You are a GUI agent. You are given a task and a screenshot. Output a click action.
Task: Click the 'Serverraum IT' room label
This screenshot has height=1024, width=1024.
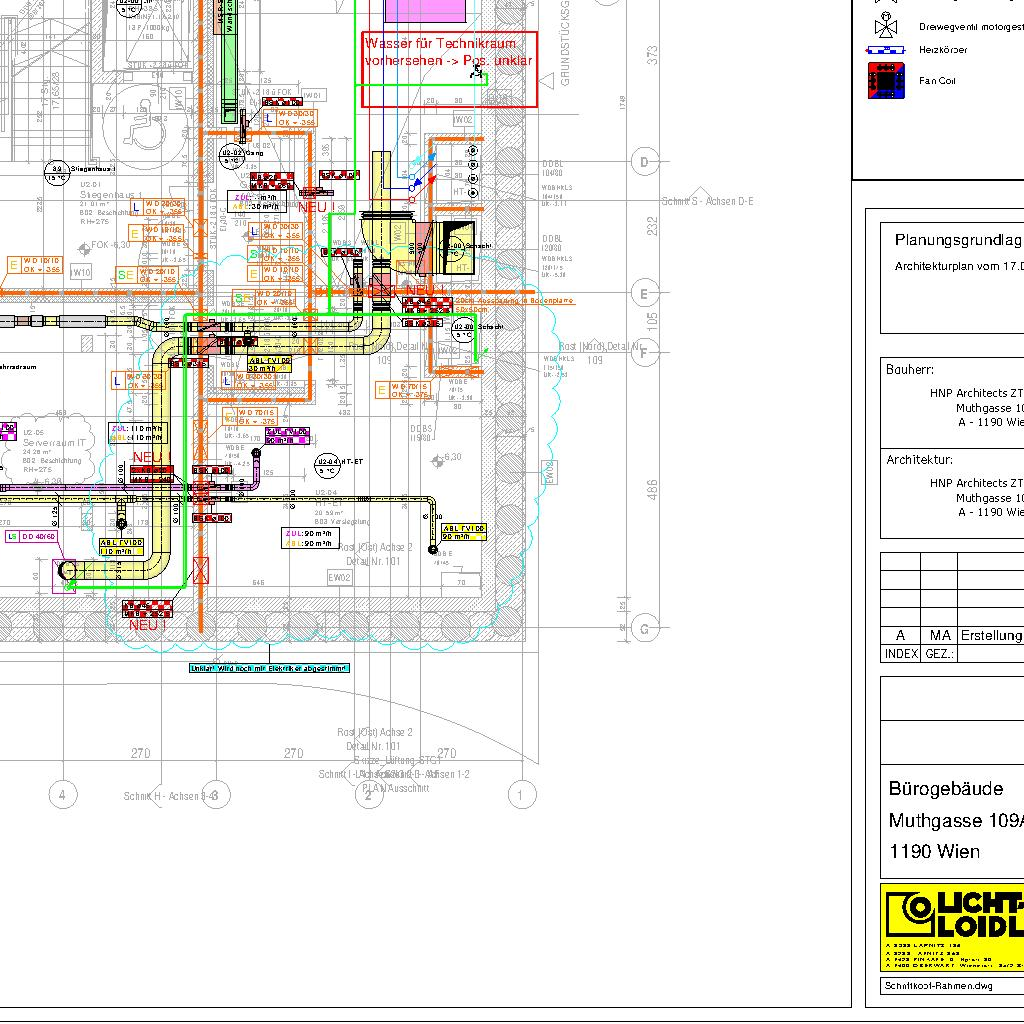54,443
